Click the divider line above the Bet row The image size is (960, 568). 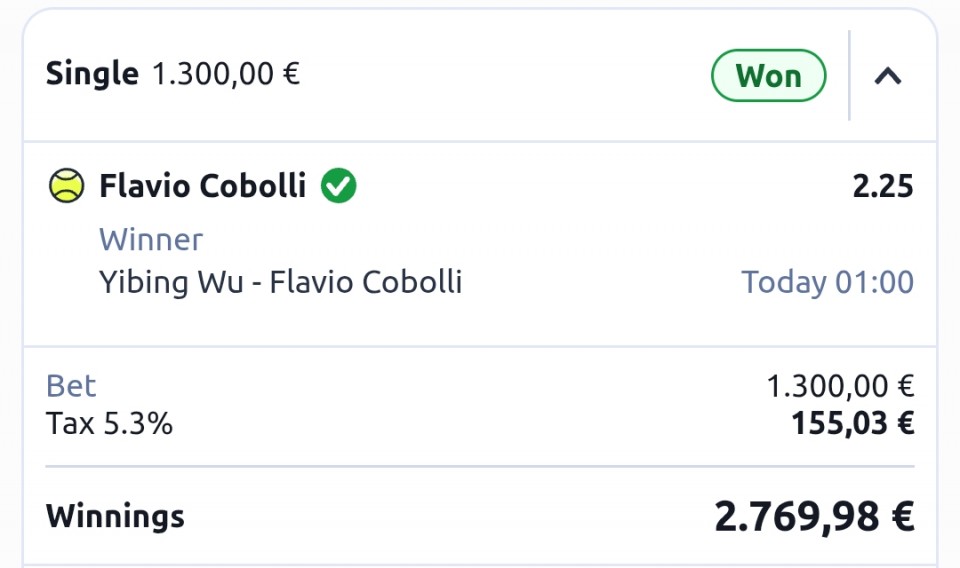(x=480, y=347)
